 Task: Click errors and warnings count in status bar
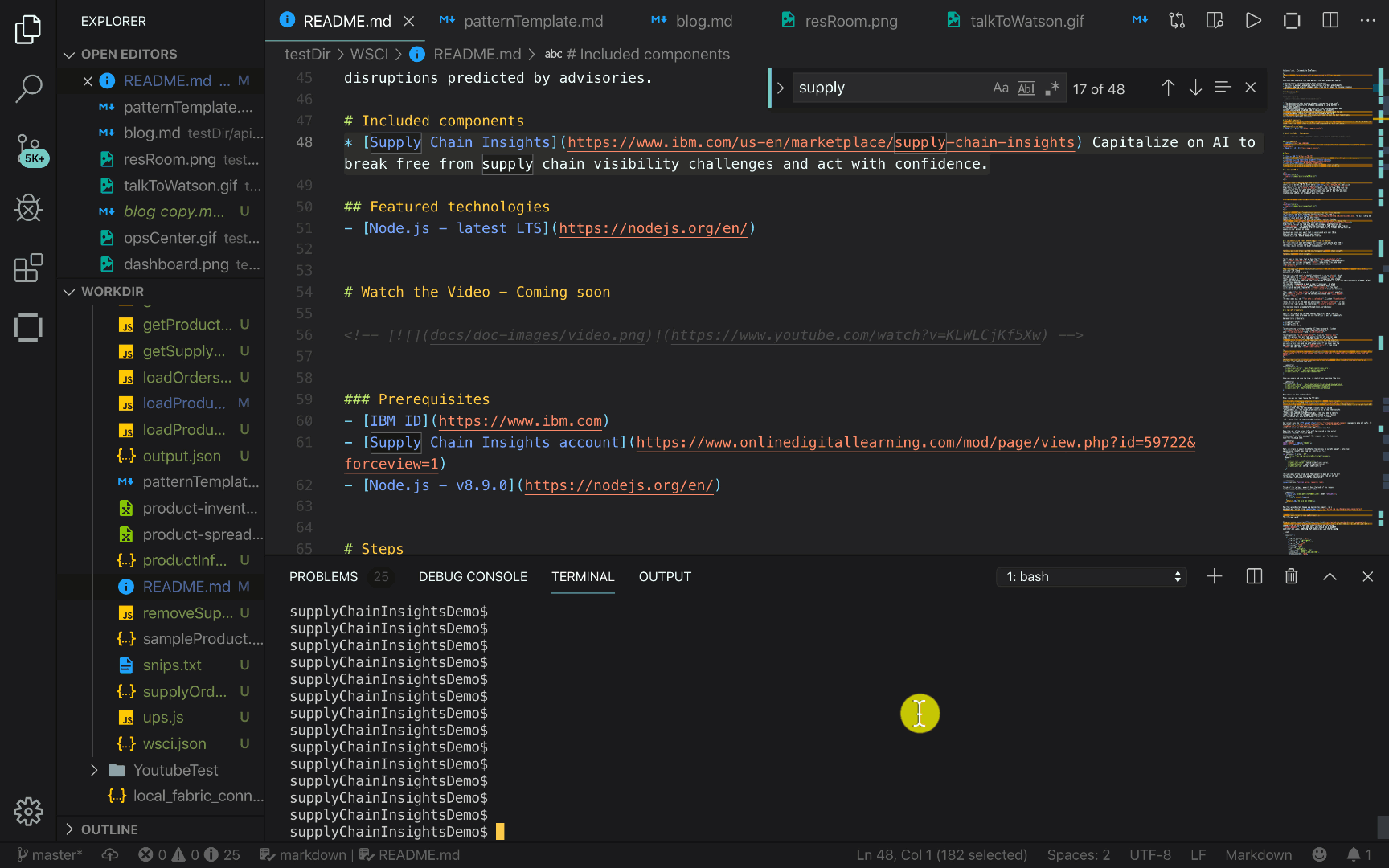[189, 854]
